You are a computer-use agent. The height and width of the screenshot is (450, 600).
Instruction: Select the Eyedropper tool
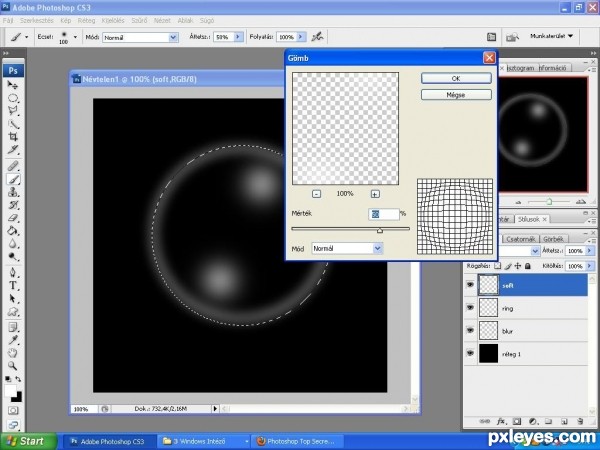coord(13,340)
